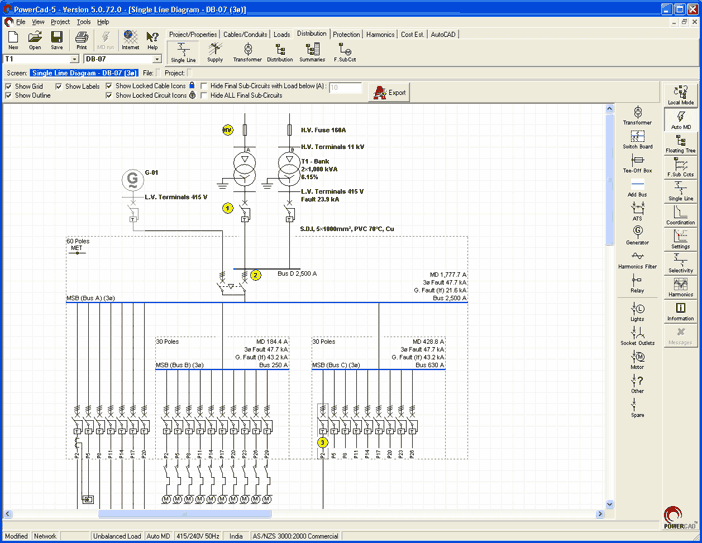This screenshot has width=702, height=543.
Task: Open the Distribution sub-section icon
Action: point(280,52)
